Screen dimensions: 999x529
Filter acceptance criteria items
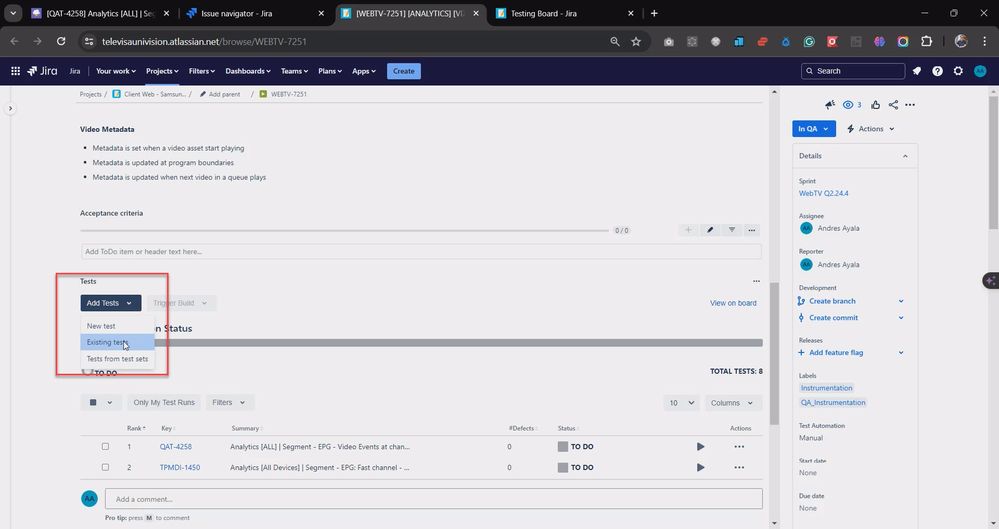coord(731,230)
